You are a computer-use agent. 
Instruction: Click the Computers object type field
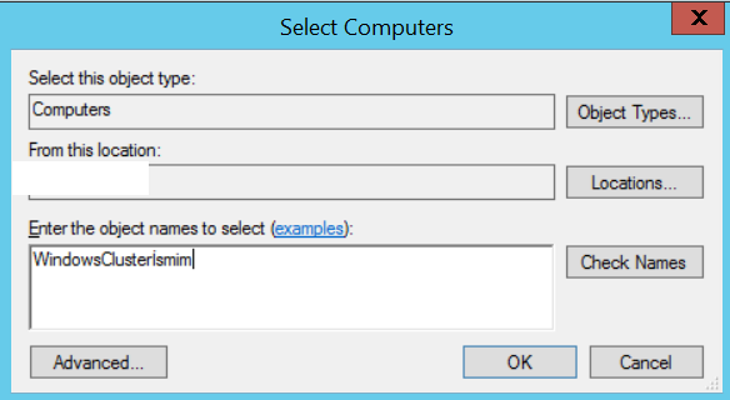coord(291,112)
